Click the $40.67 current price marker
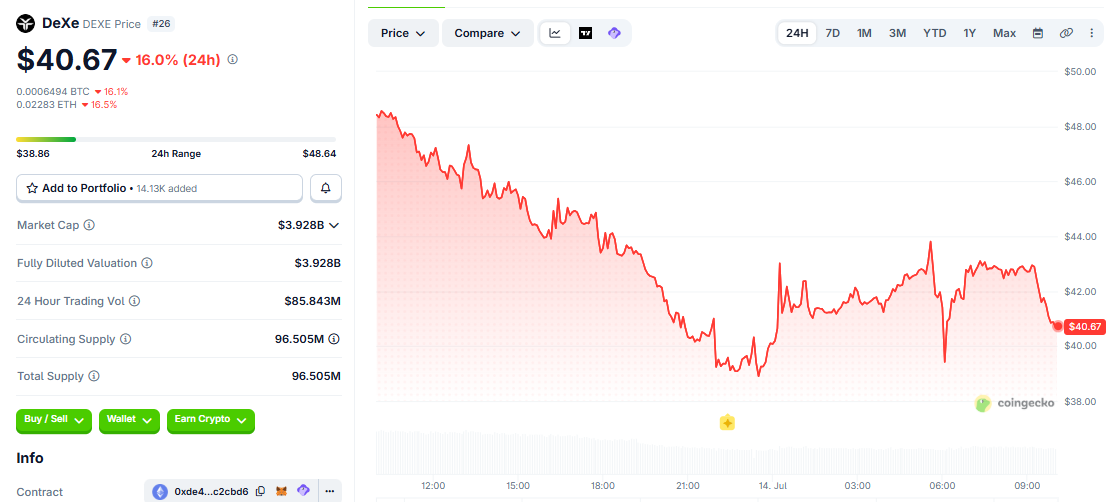The height and width of the screenshot is (502, 1117). [x=1086, y=326]
